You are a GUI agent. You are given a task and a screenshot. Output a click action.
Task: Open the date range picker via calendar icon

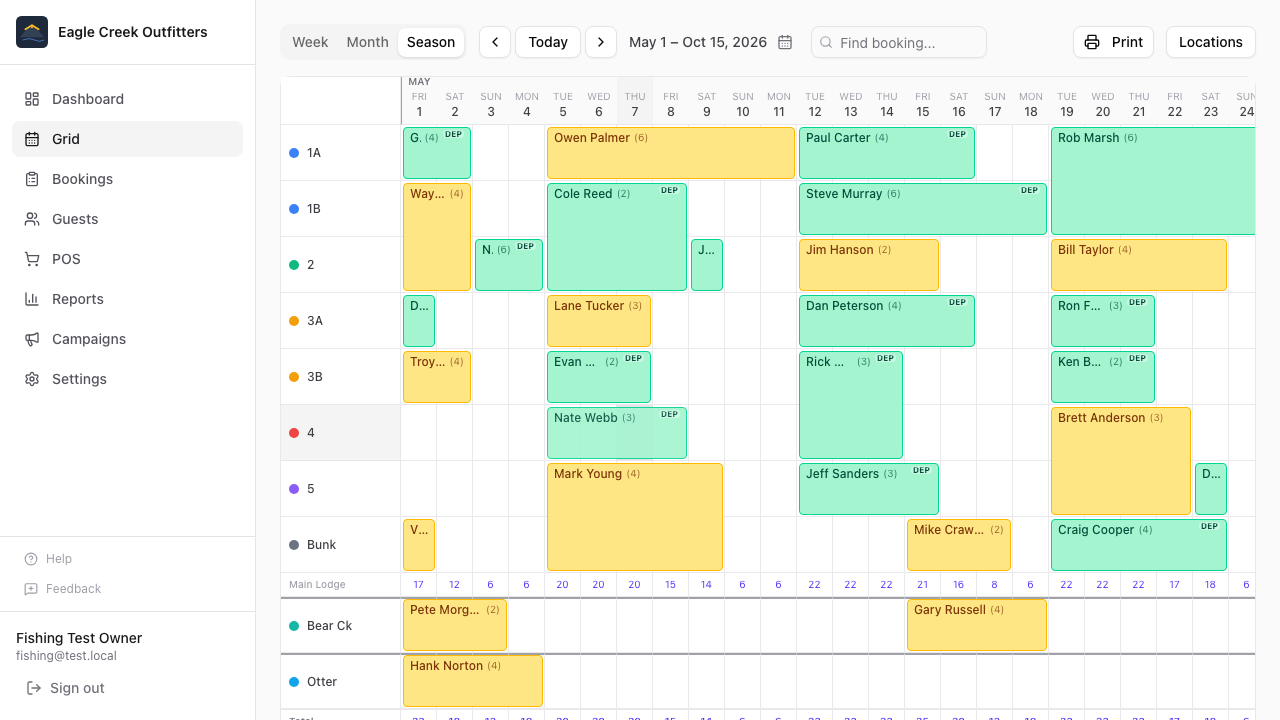click(x=785, y=42)
